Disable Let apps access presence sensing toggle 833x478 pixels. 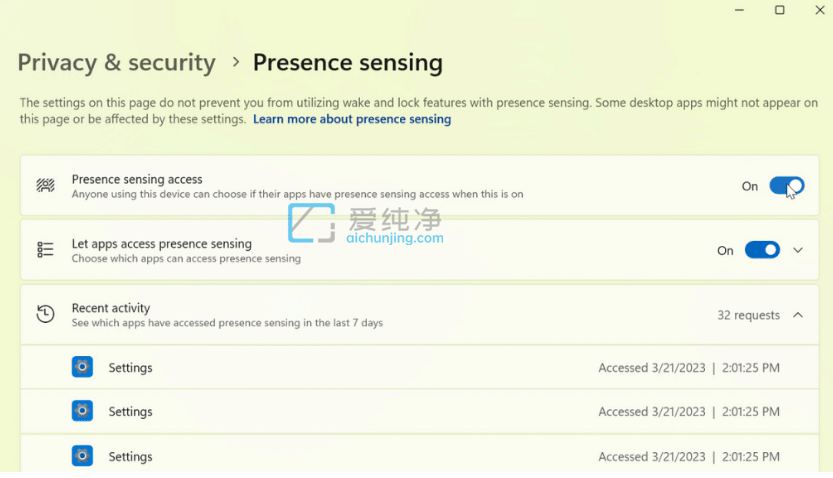762,250
